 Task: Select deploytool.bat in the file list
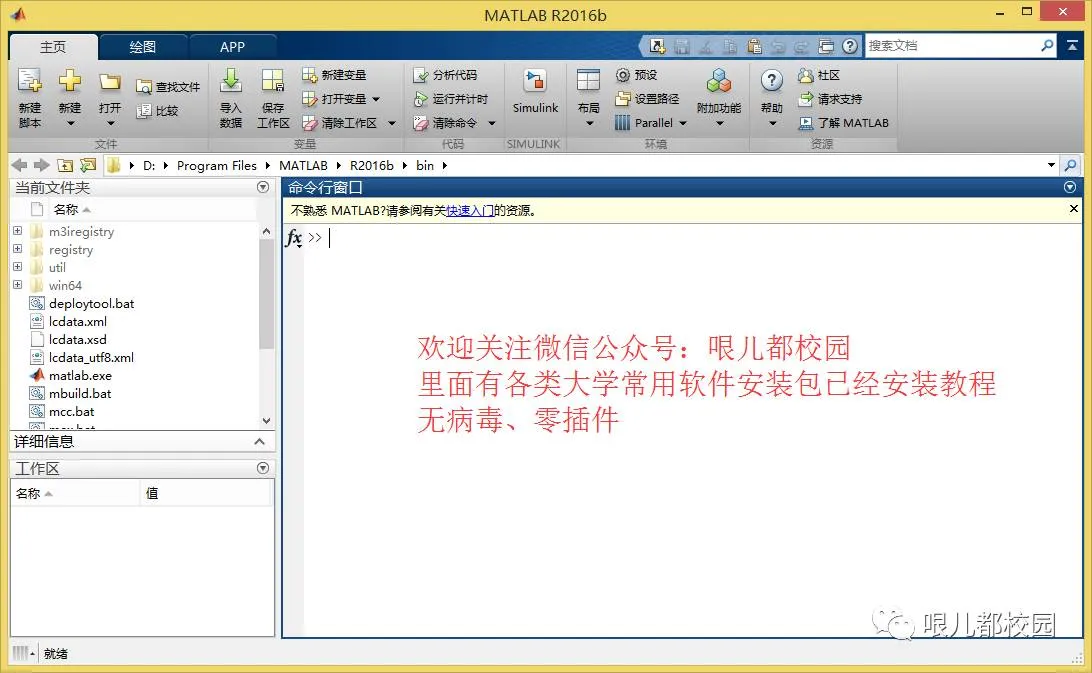(x=91, y=303)
